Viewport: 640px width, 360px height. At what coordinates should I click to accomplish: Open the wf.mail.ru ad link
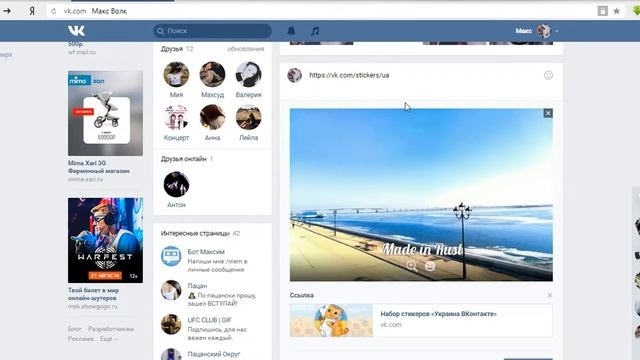click(82, 52)
